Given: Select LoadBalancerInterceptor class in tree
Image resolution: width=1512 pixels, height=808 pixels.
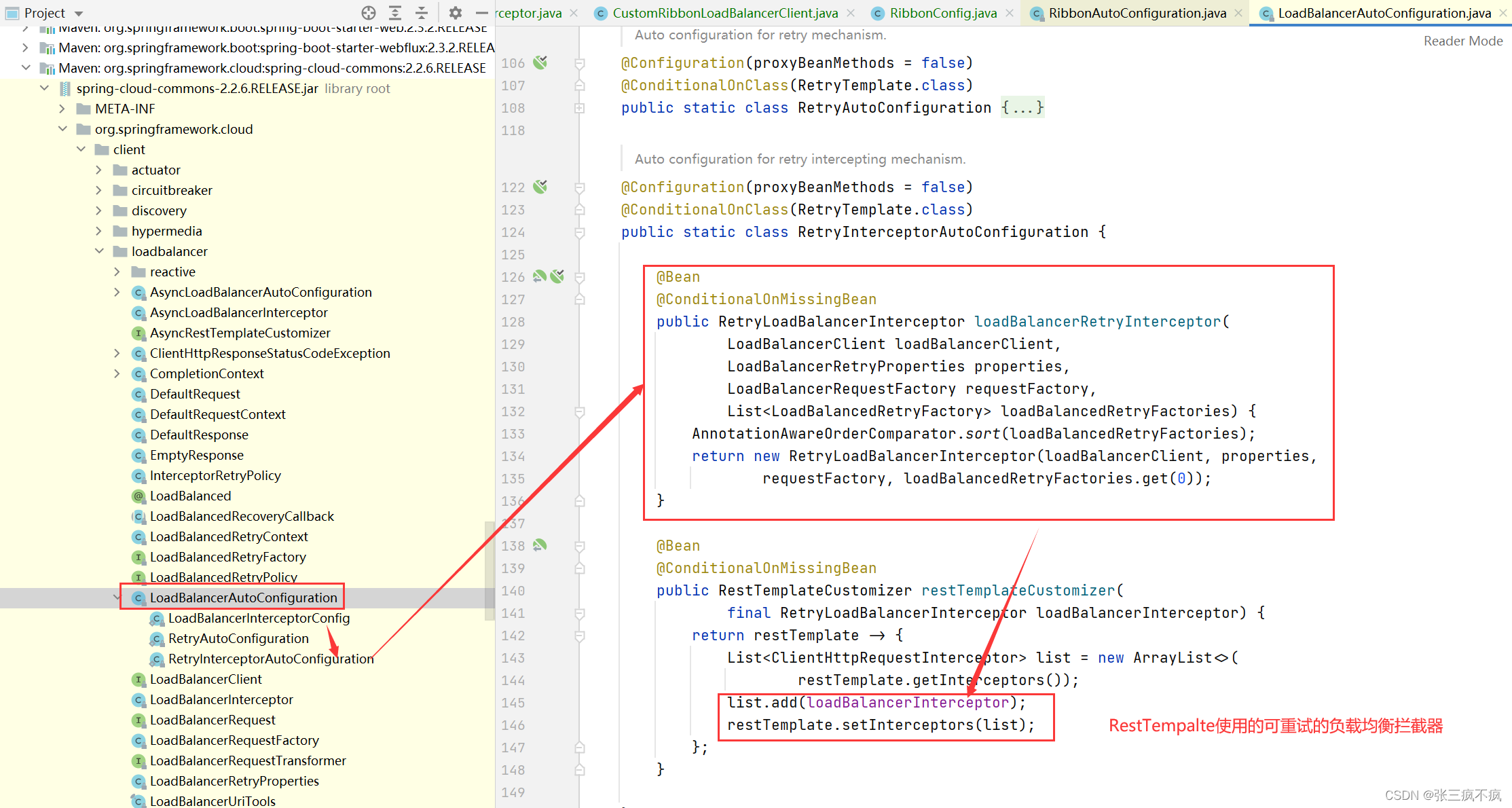Looking at the screenshot, I should [221, 699].
